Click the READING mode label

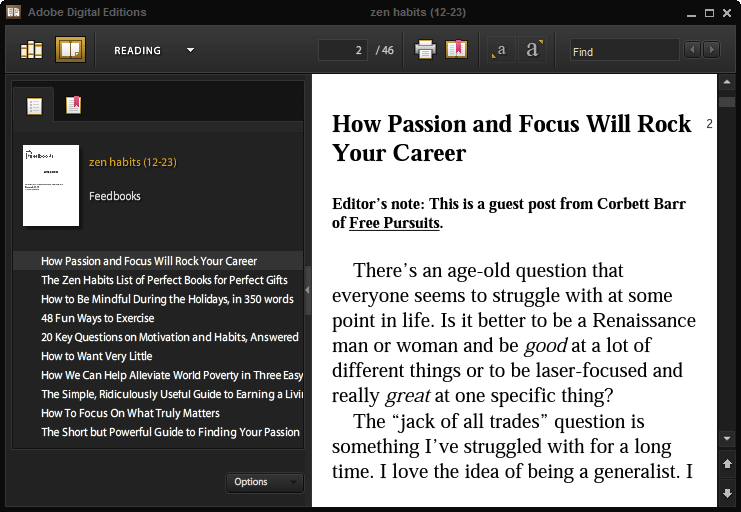click(x=138, y=51)
